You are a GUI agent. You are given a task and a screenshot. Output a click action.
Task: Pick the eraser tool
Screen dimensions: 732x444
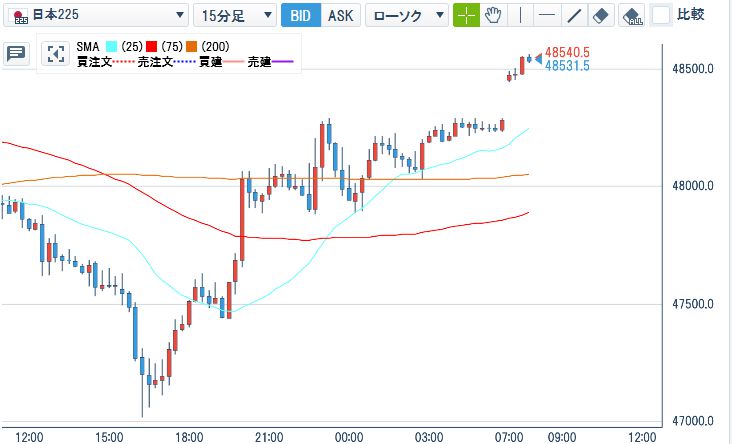[600, 15]
